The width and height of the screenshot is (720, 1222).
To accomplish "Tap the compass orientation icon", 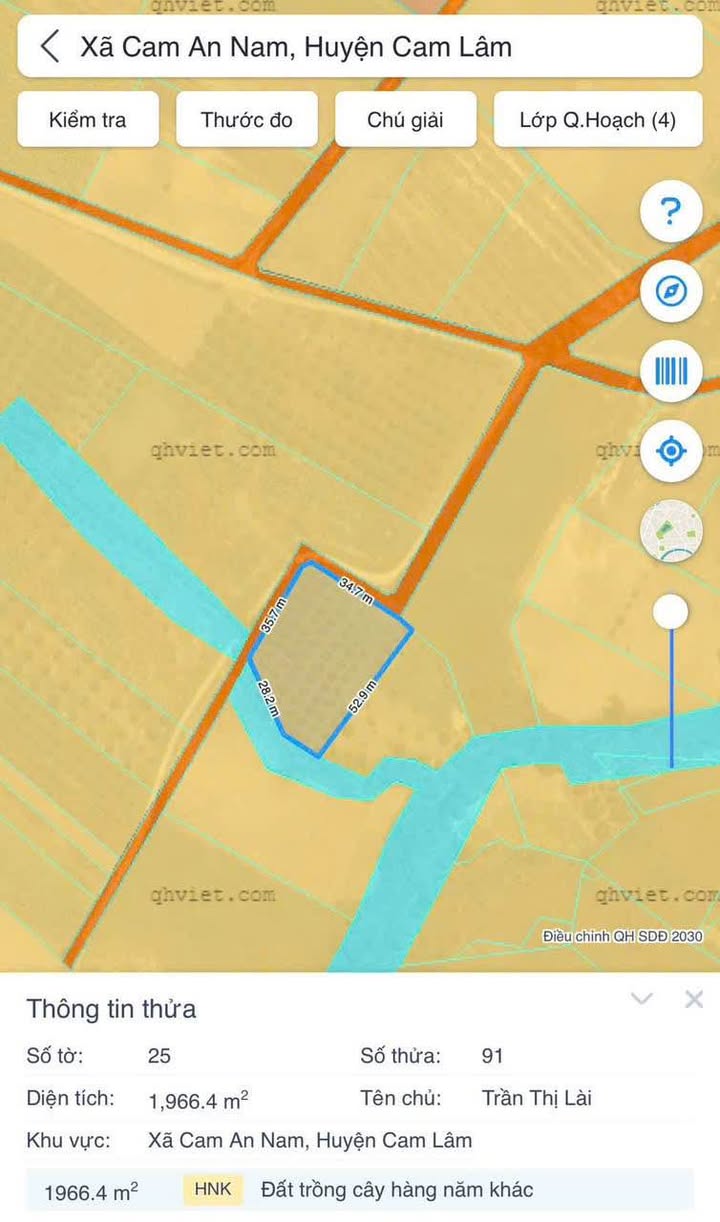I will pos(671,292).
